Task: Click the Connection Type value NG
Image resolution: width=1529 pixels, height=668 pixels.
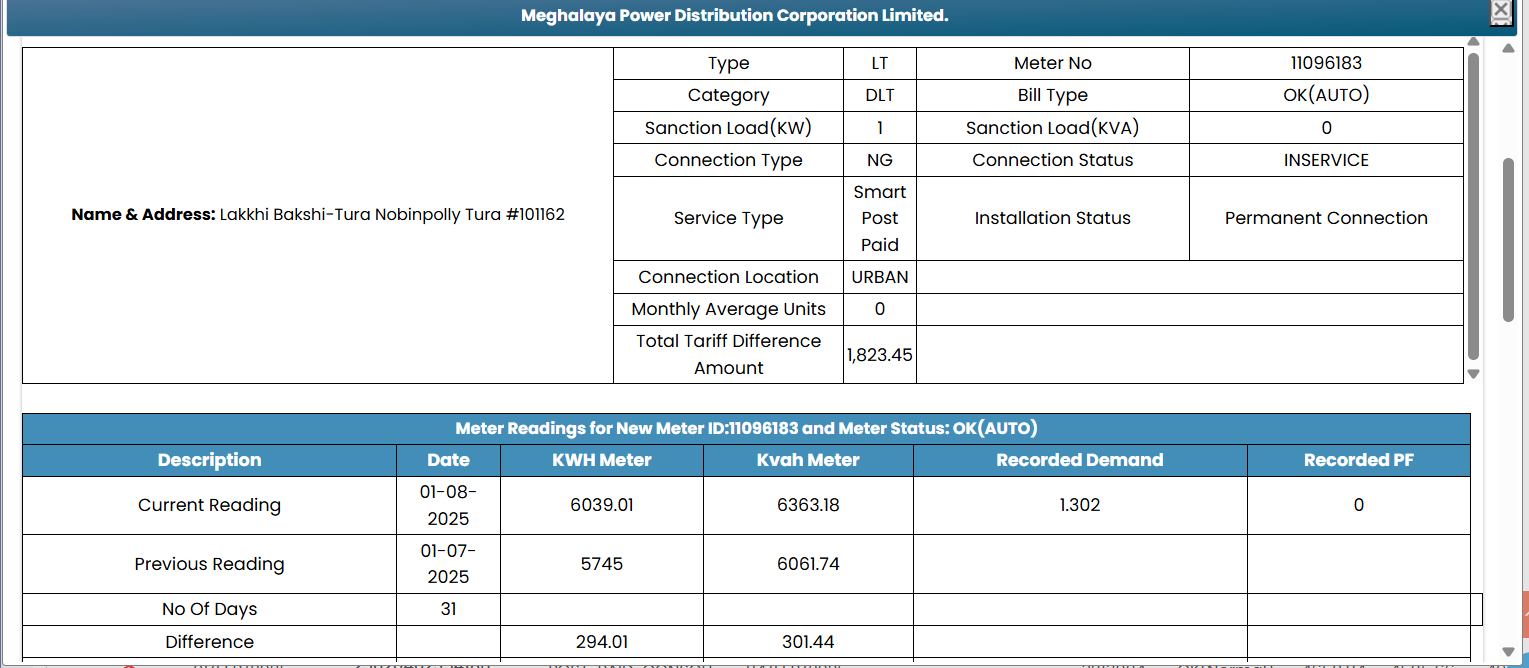Action: (880, 160)
